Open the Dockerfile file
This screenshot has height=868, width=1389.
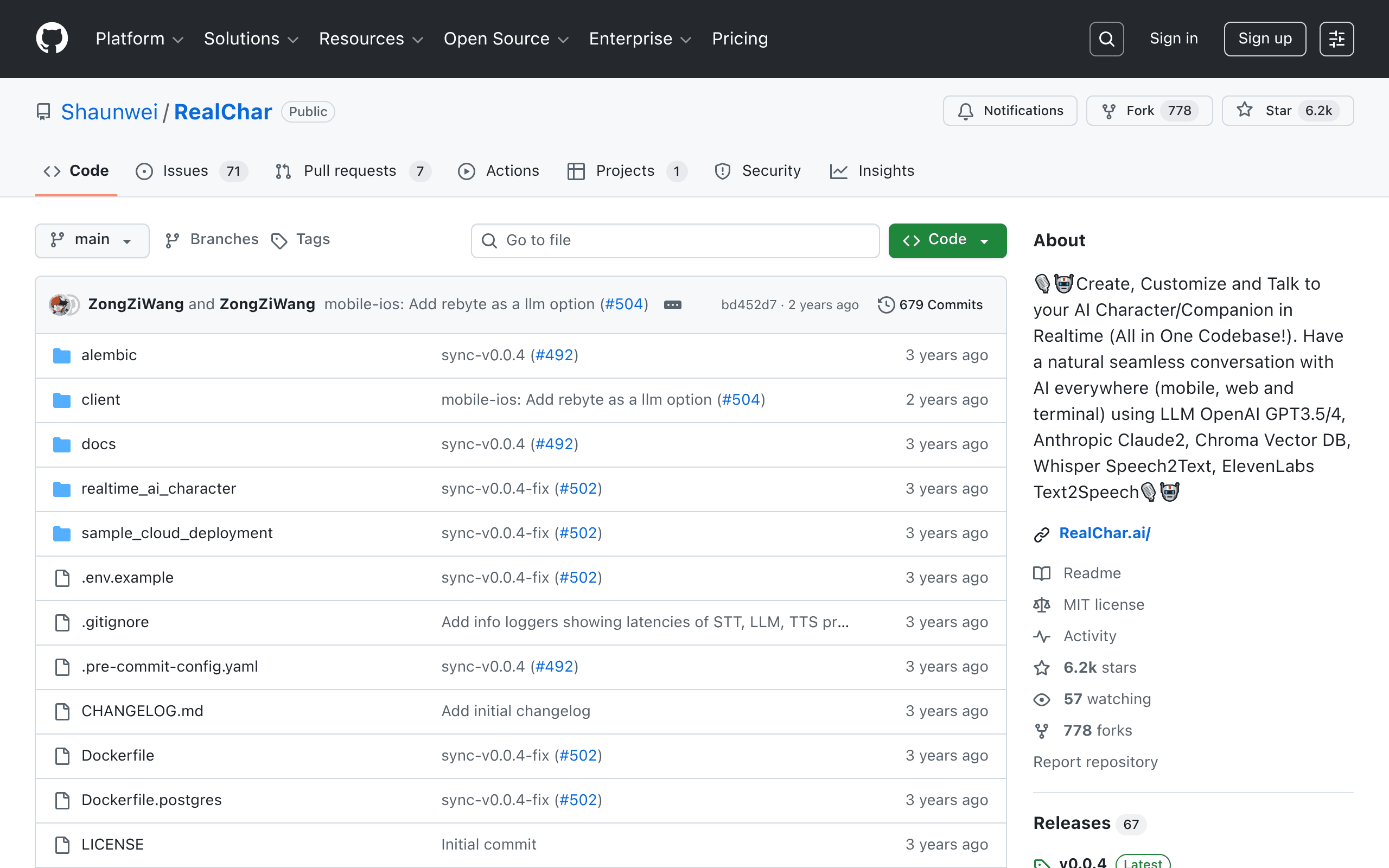tap(118, 756)
